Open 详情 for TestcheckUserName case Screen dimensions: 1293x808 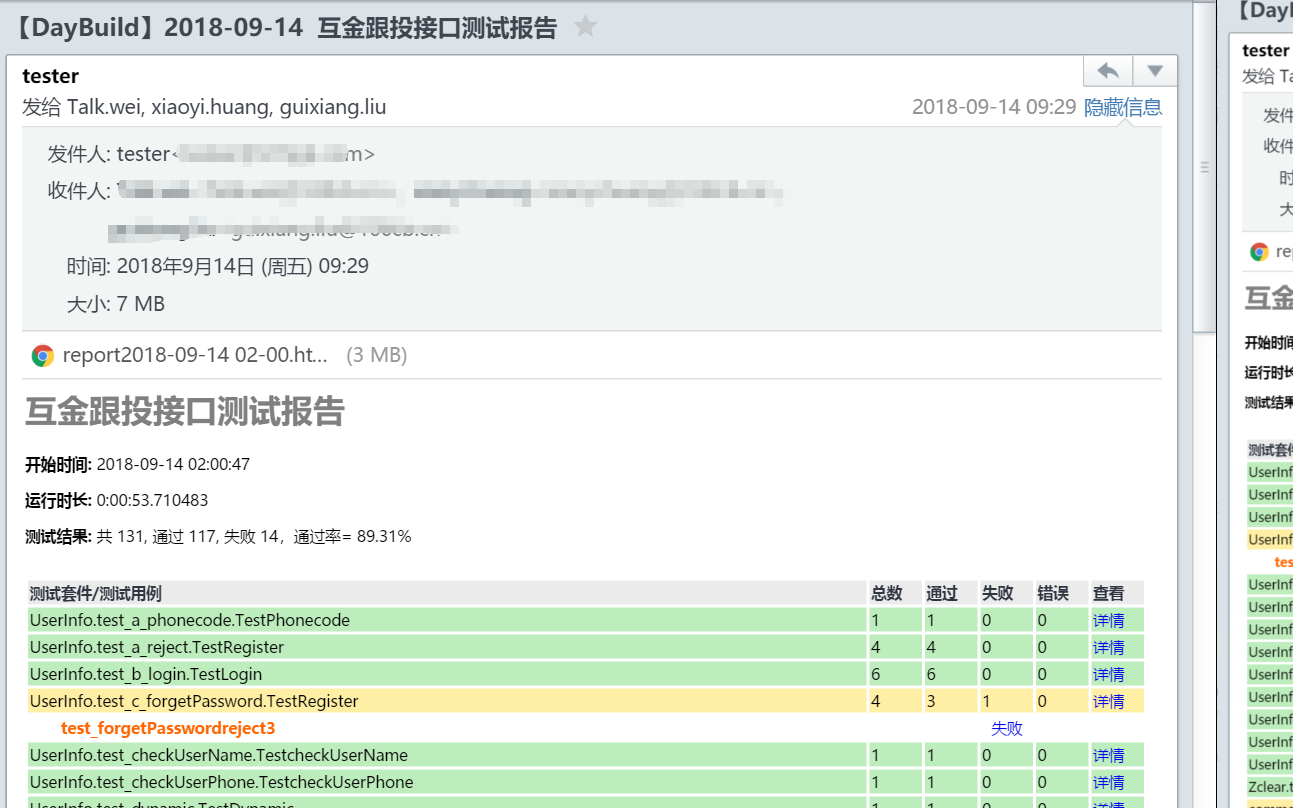click(1111, 755)
